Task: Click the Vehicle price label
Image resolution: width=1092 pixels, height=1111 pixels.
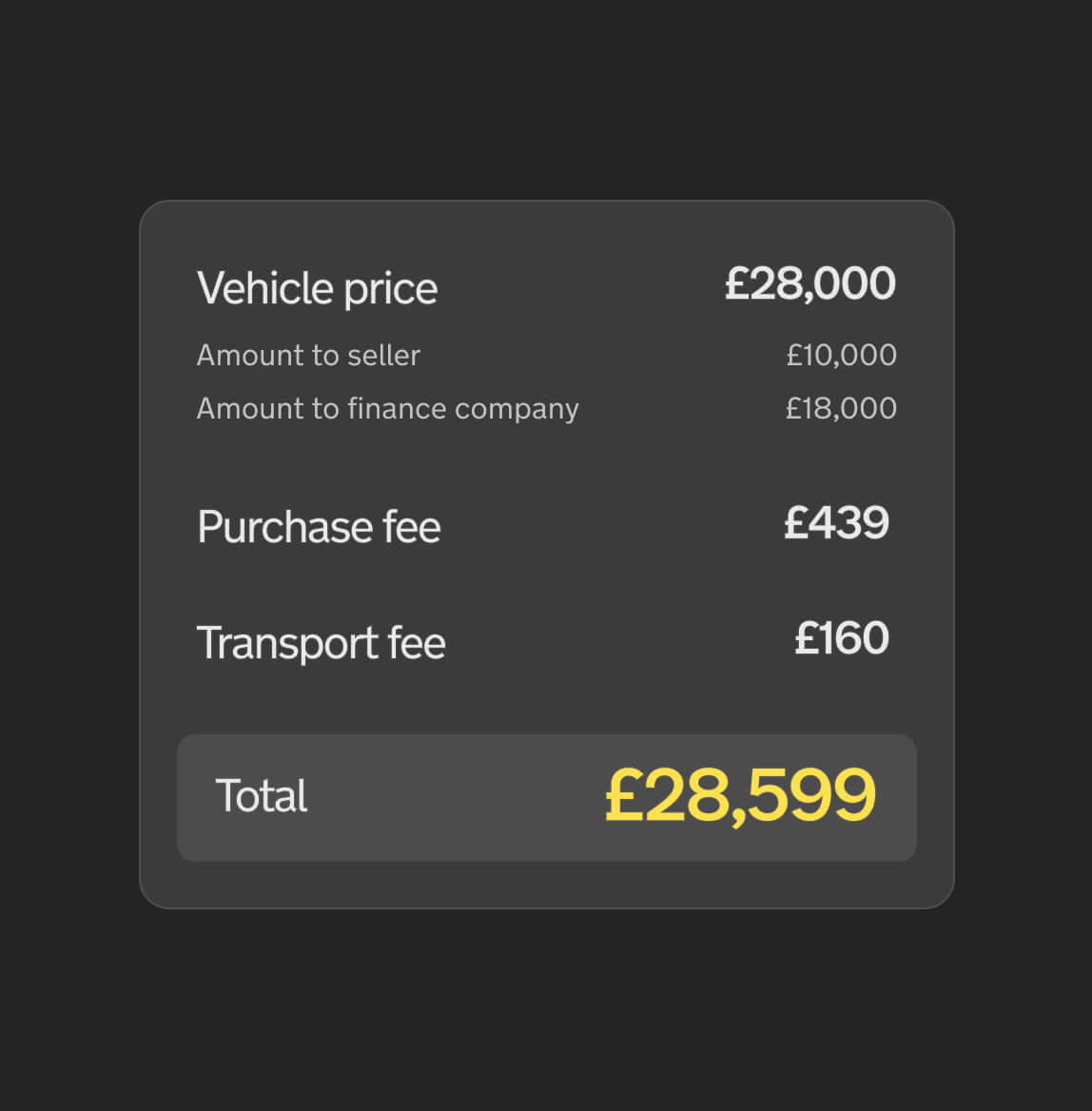Action: (317, 288)
